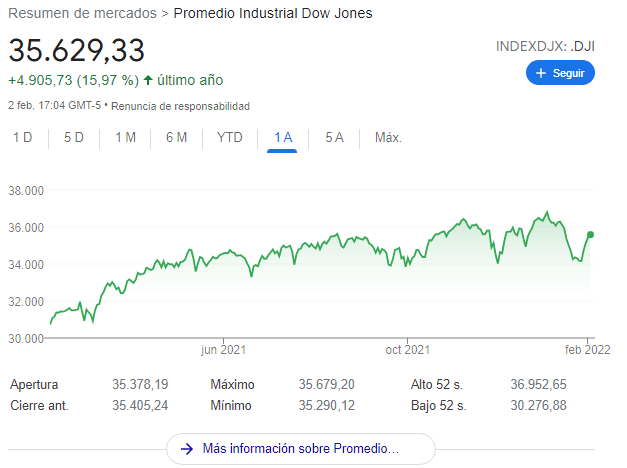Select the 5 D time range tab
Viewport: 627px width, 468px height.
(x=74, y=137)
